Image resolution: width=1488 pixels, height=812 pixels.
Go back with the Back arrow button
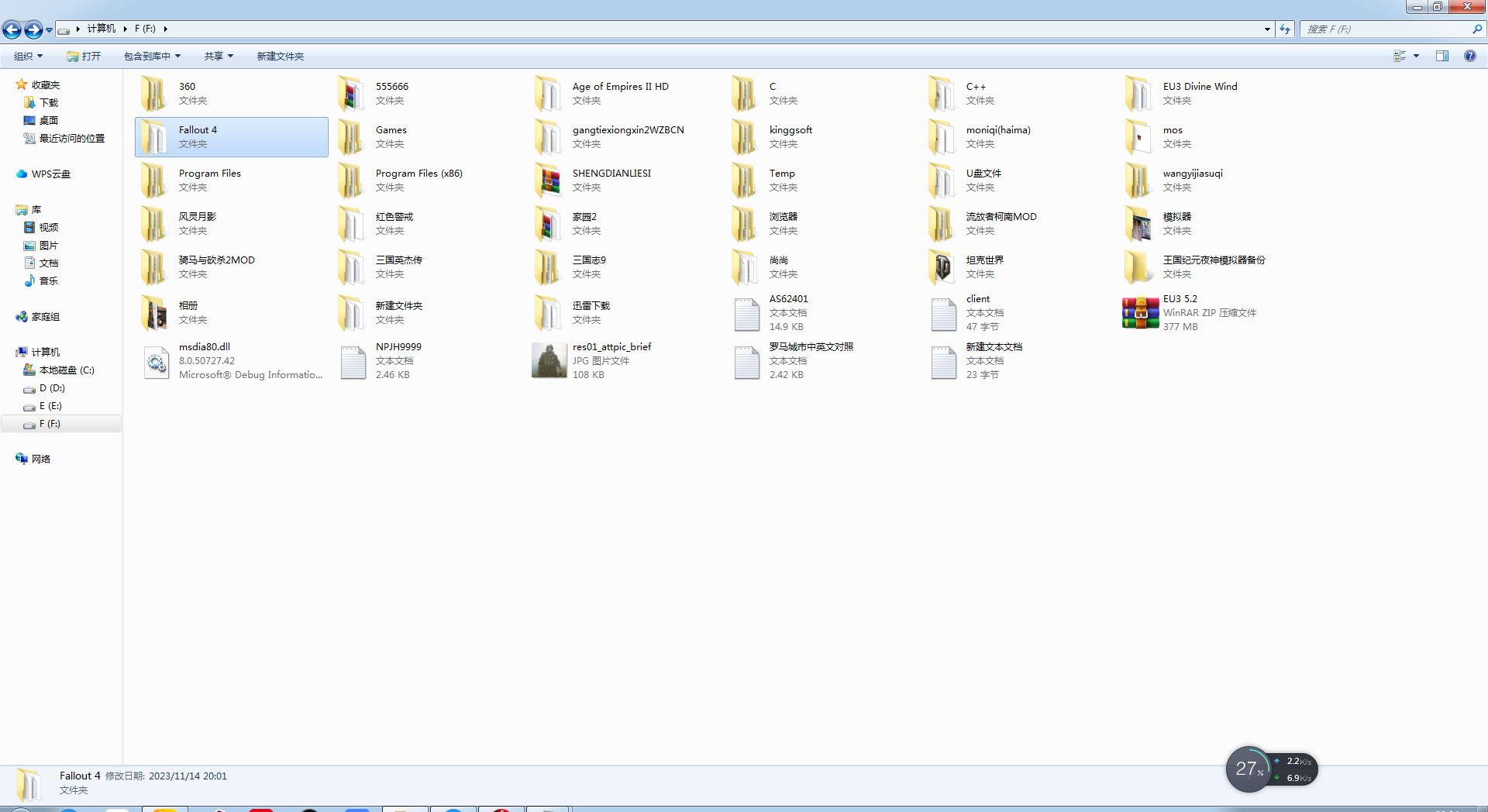pos(12,29)
